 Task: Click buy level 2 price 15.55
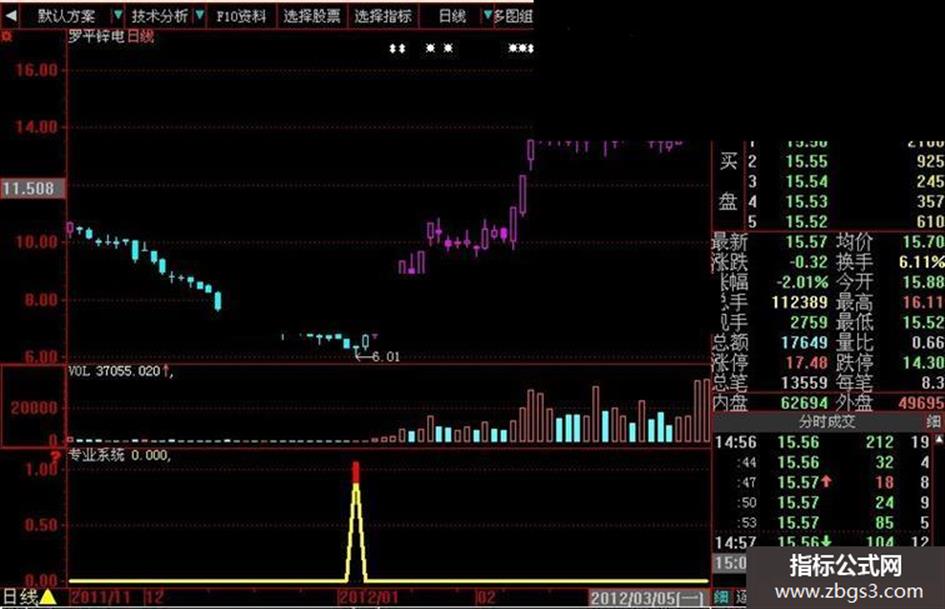pos(806,161)
